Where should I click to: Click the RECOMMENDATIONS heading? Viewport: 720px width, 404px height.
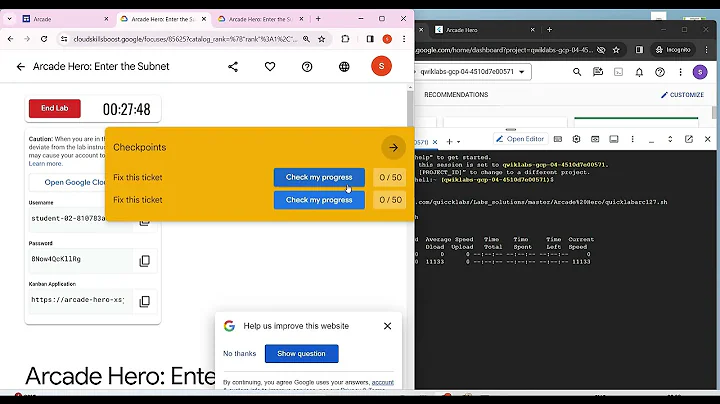(x=456, y=95)
